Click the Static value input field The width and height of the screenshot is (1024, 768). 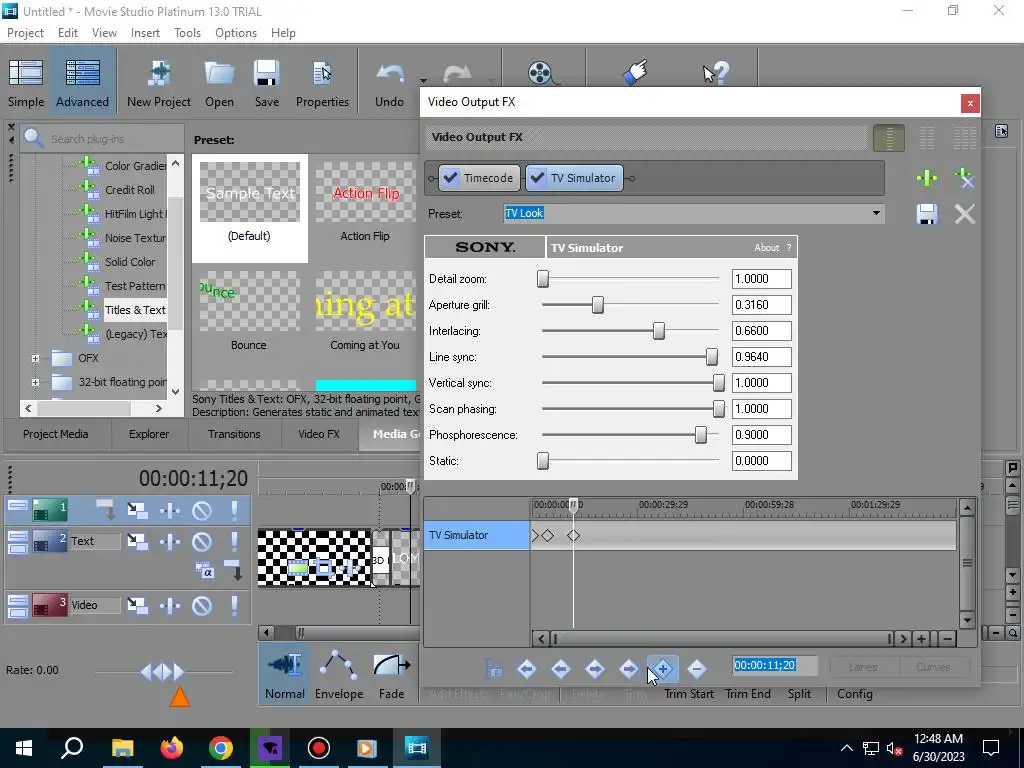coord(761,461)
